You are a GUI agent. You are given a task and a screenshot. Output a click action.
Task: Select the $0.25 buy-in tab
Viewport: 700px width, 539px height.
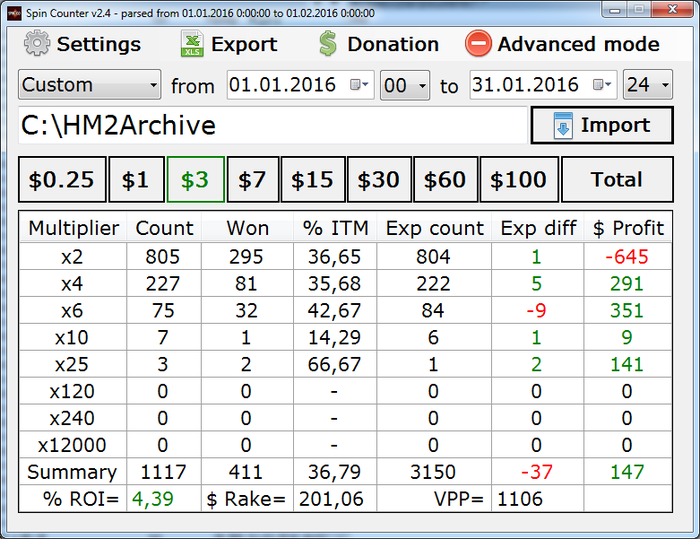(62, 180)
